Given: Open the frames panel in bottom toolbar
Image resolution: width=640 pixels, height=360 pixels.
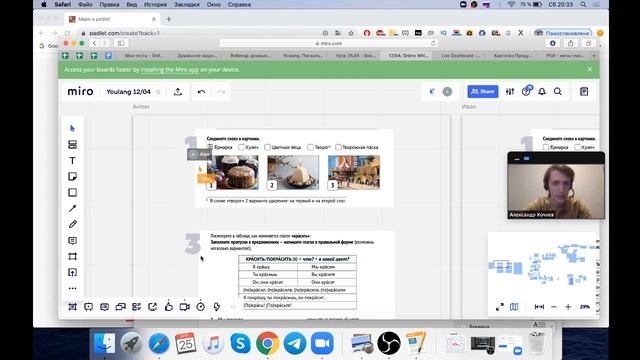Looking at the screenshot, I should 73,307.
